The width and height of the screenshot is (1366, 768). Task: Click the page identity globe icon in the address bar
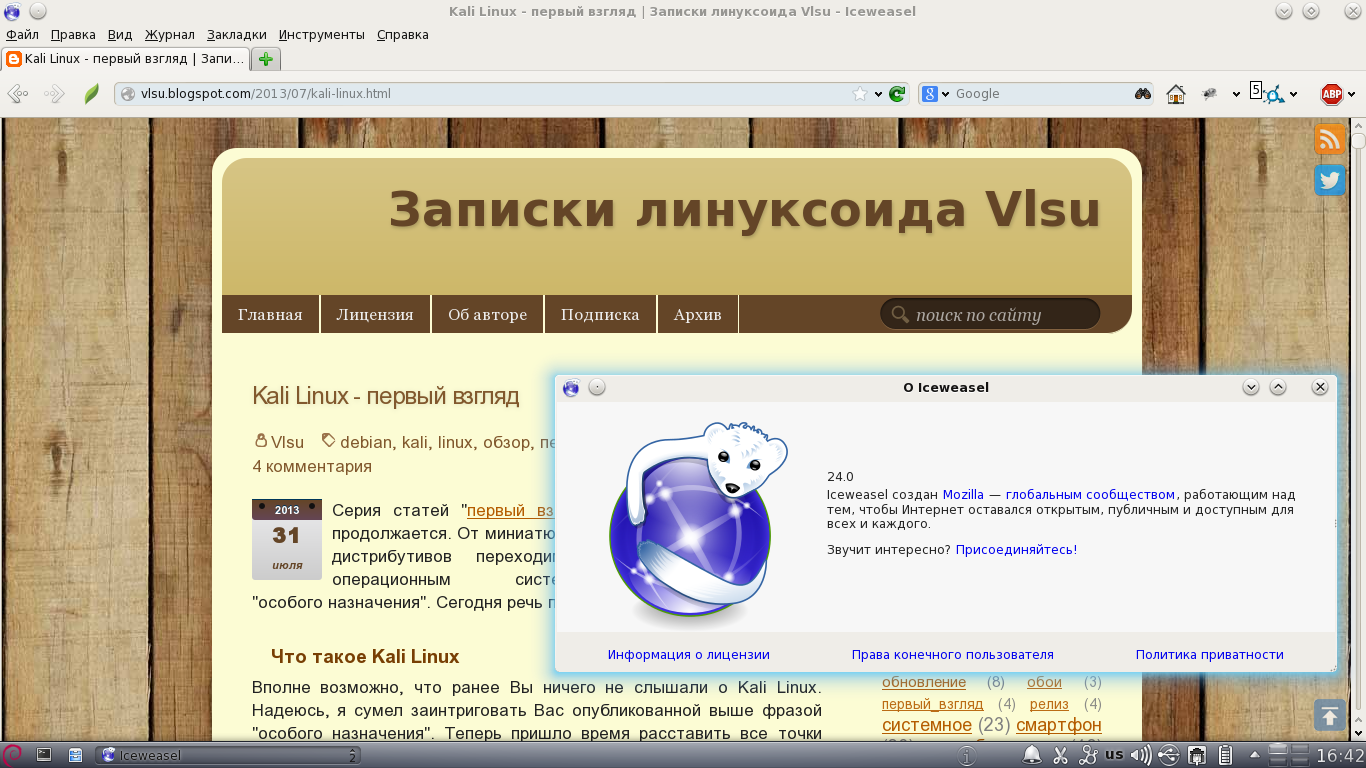click(127, 94)
